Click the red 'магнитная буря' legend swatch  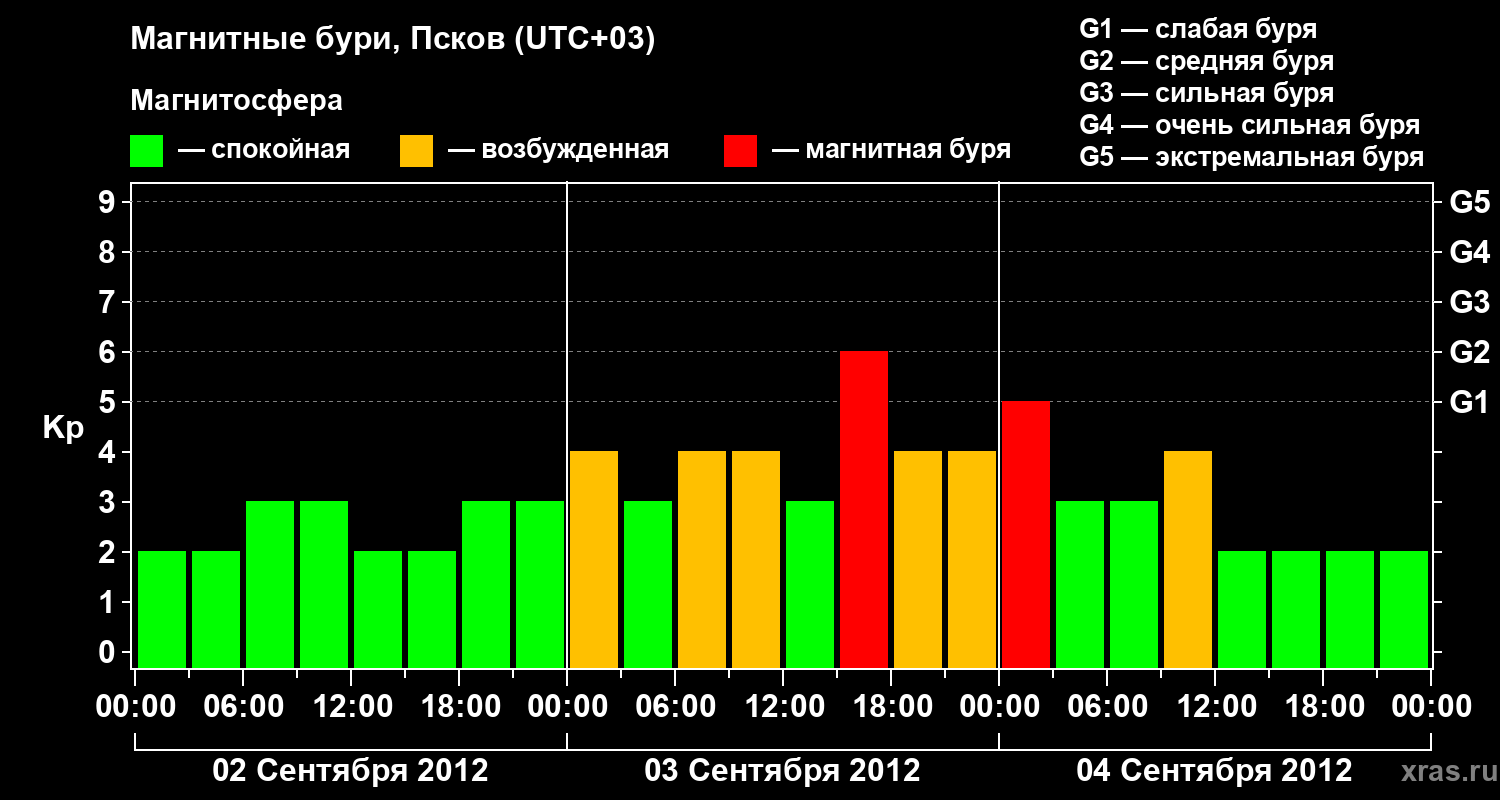click(x=740, y=151)
